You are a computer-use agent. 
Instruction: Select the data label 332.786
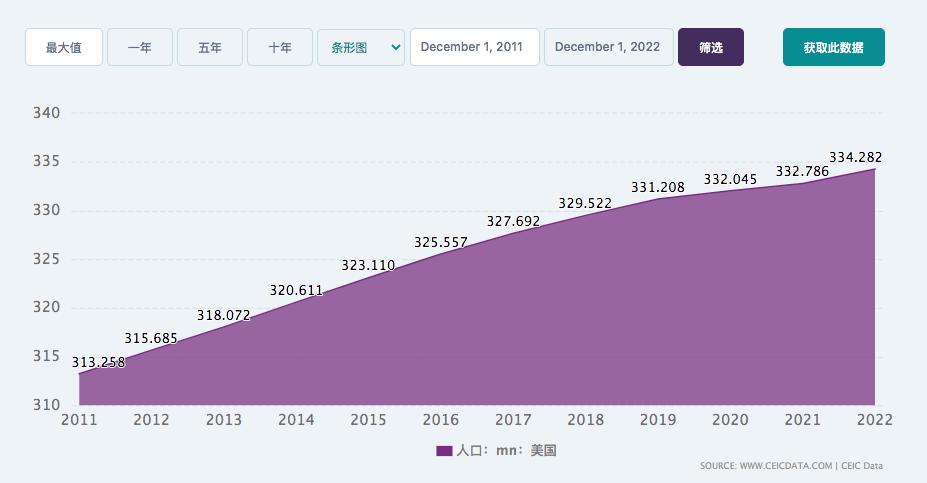pos(802,171)
